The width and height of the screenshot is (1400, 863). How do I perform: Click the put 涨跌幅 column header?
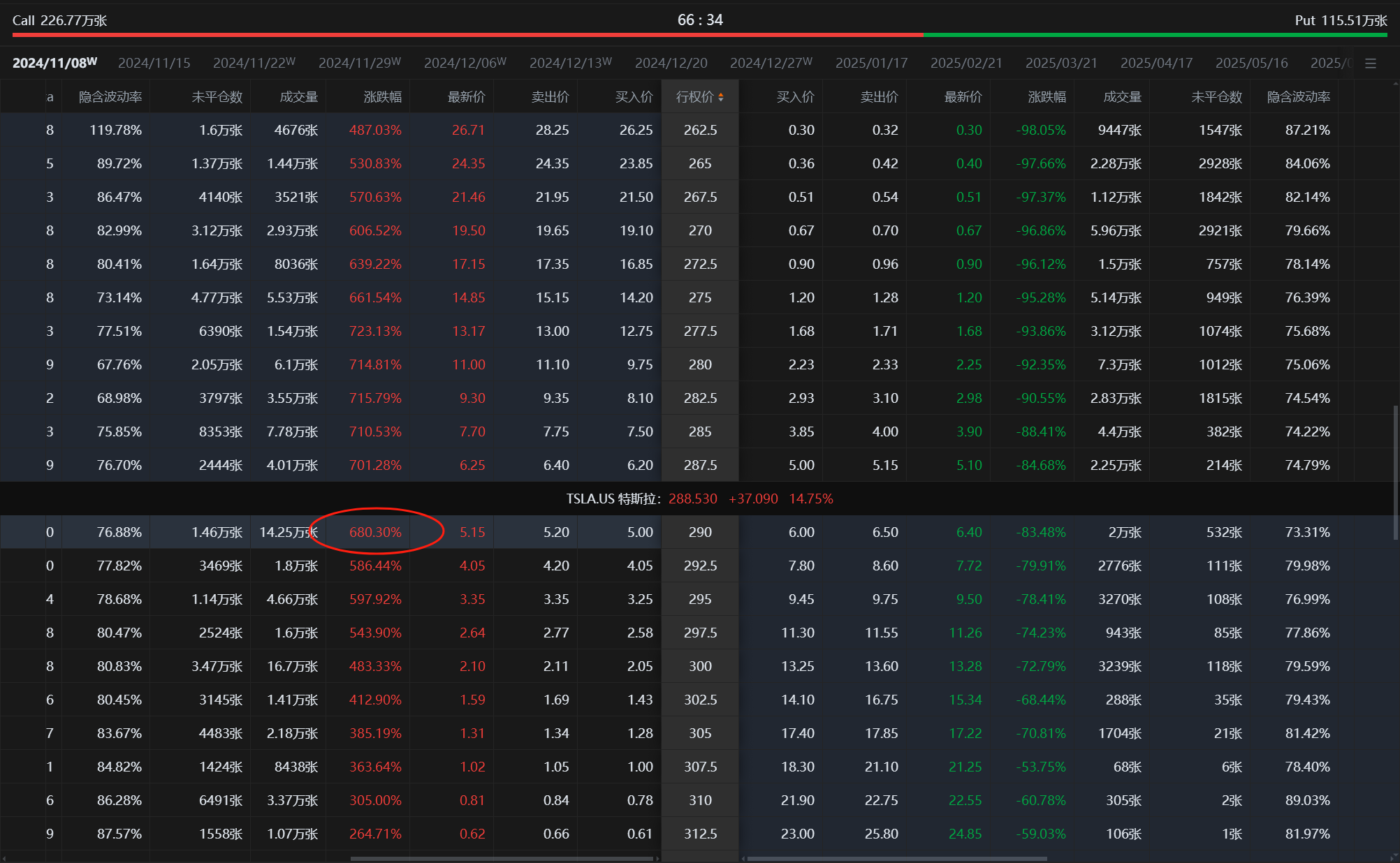click(1047, 97)
